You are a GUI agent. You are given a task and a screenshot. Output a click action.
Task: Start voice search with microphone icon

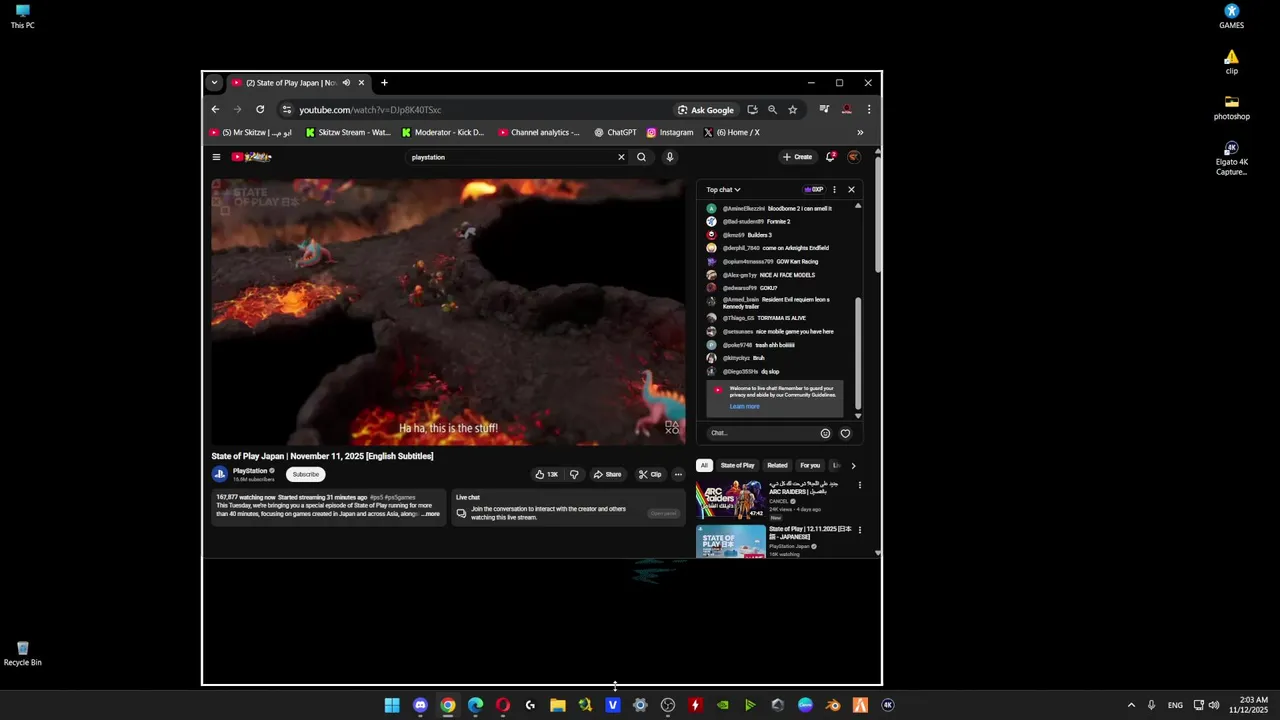(x=670, y=157)
